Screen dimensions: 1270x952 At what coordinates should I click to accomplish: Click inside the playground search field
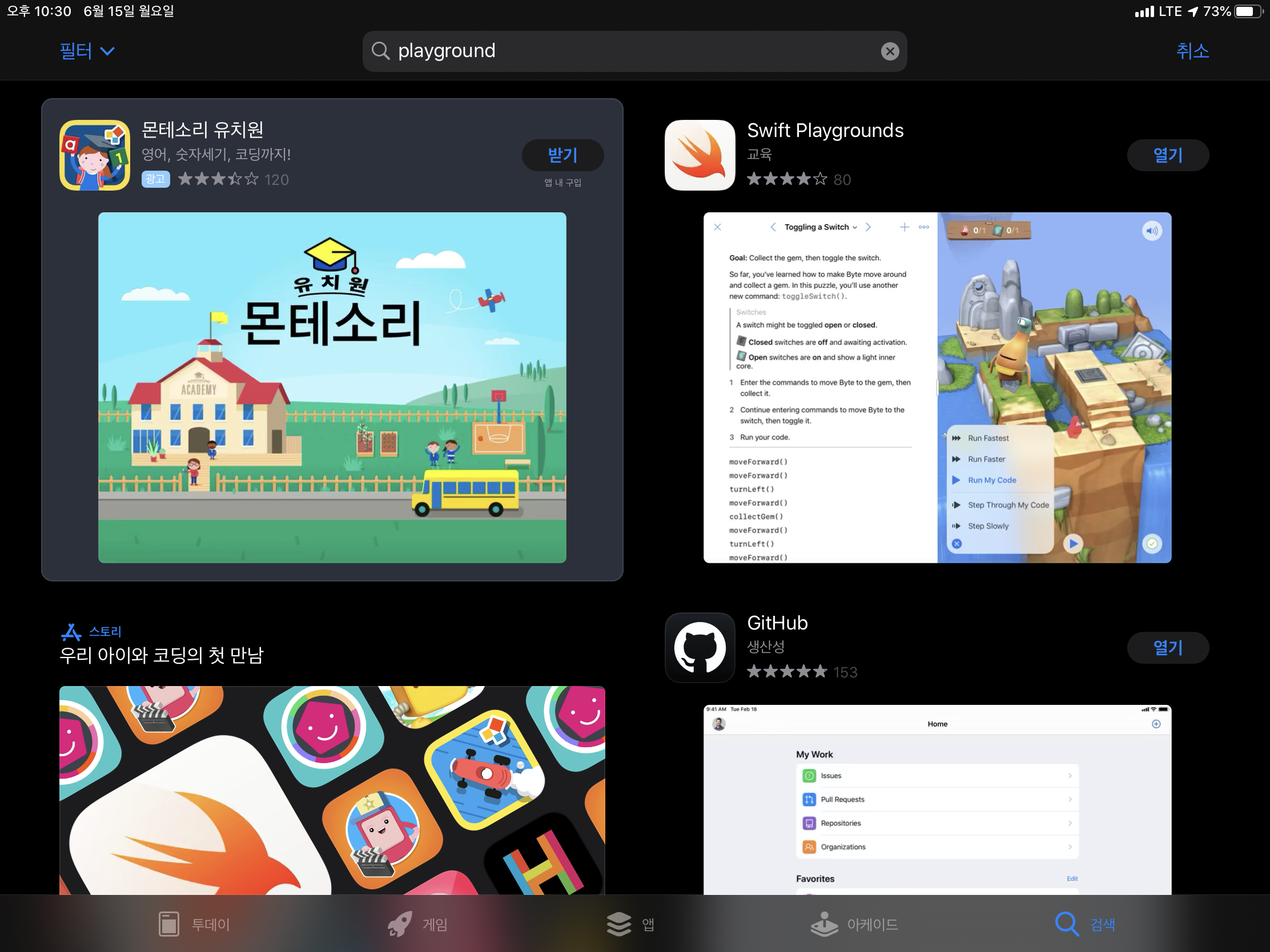coord(632,51)
